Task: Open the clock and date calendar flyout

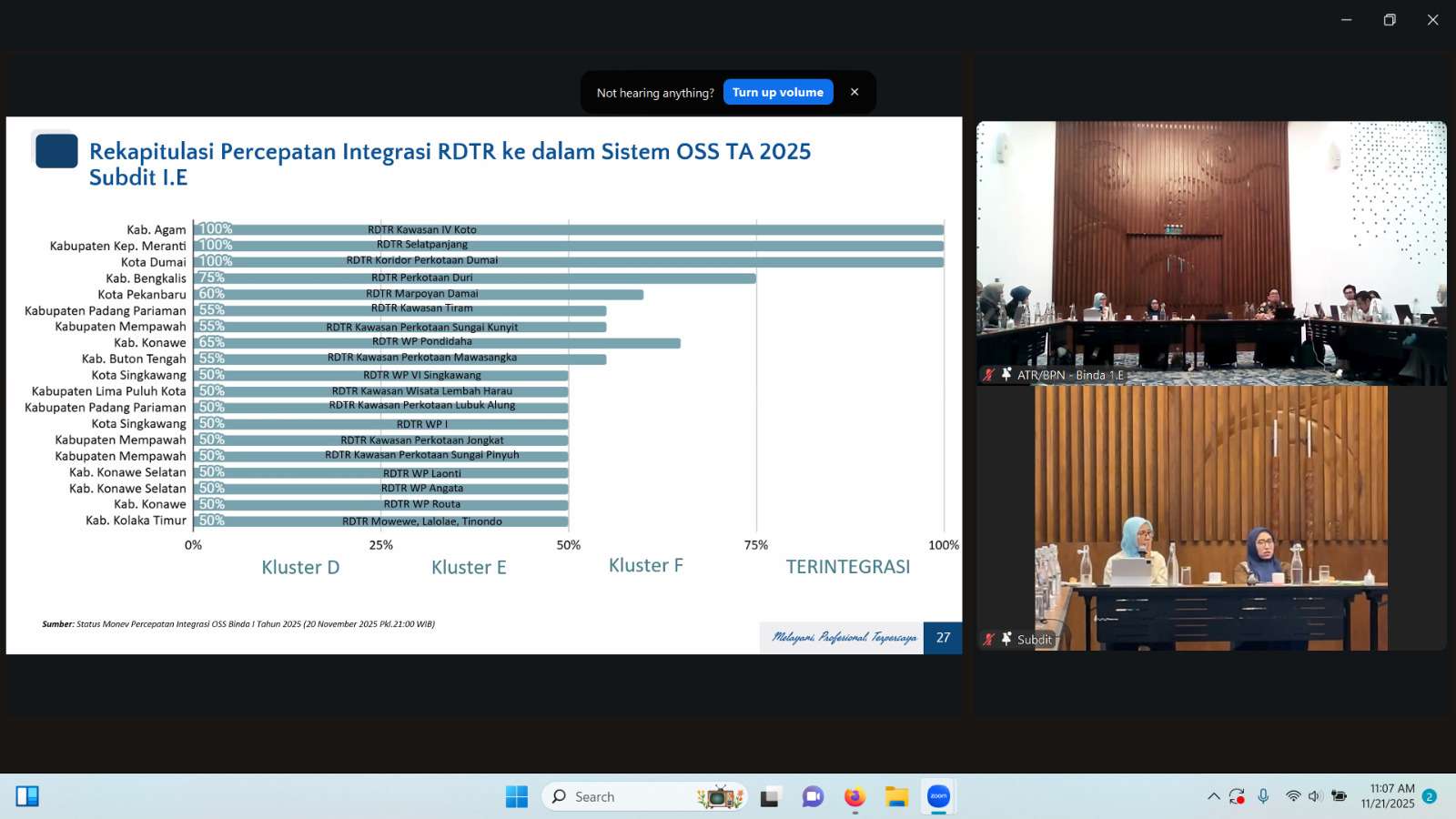Action: coord(1390,796)
